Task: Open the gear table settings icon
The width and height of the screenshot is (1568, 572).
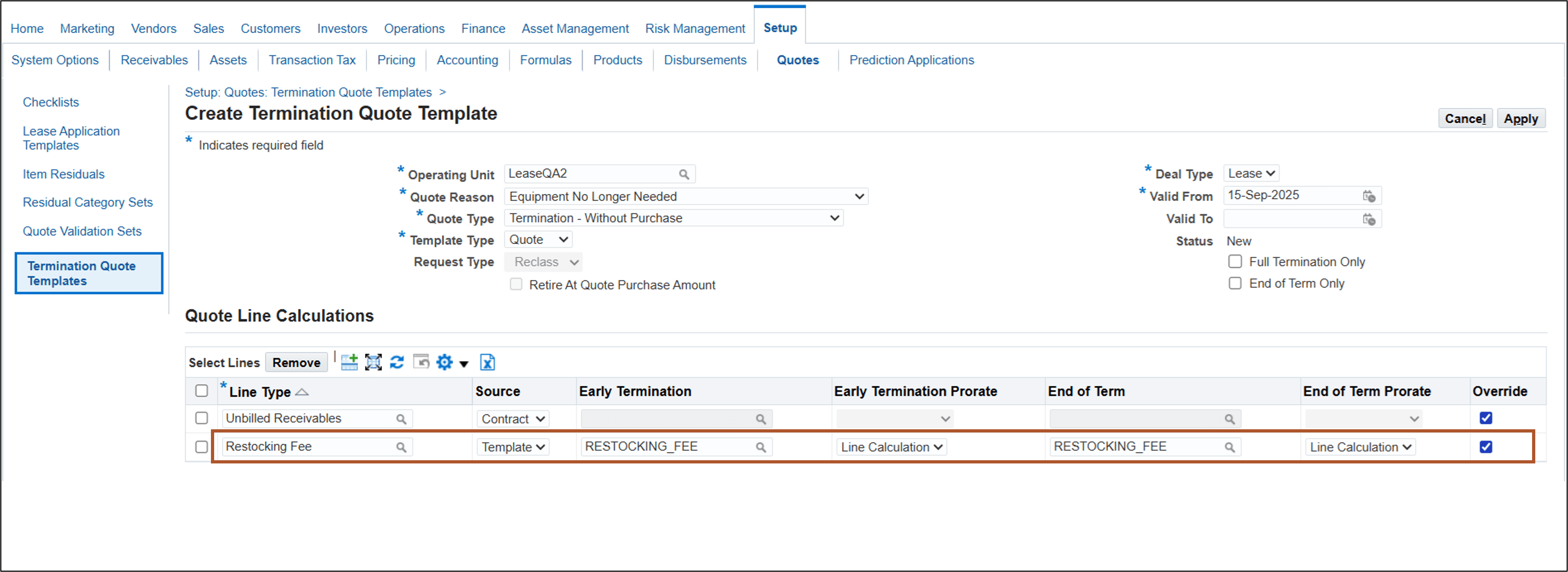Action: [x=445, y=362]
